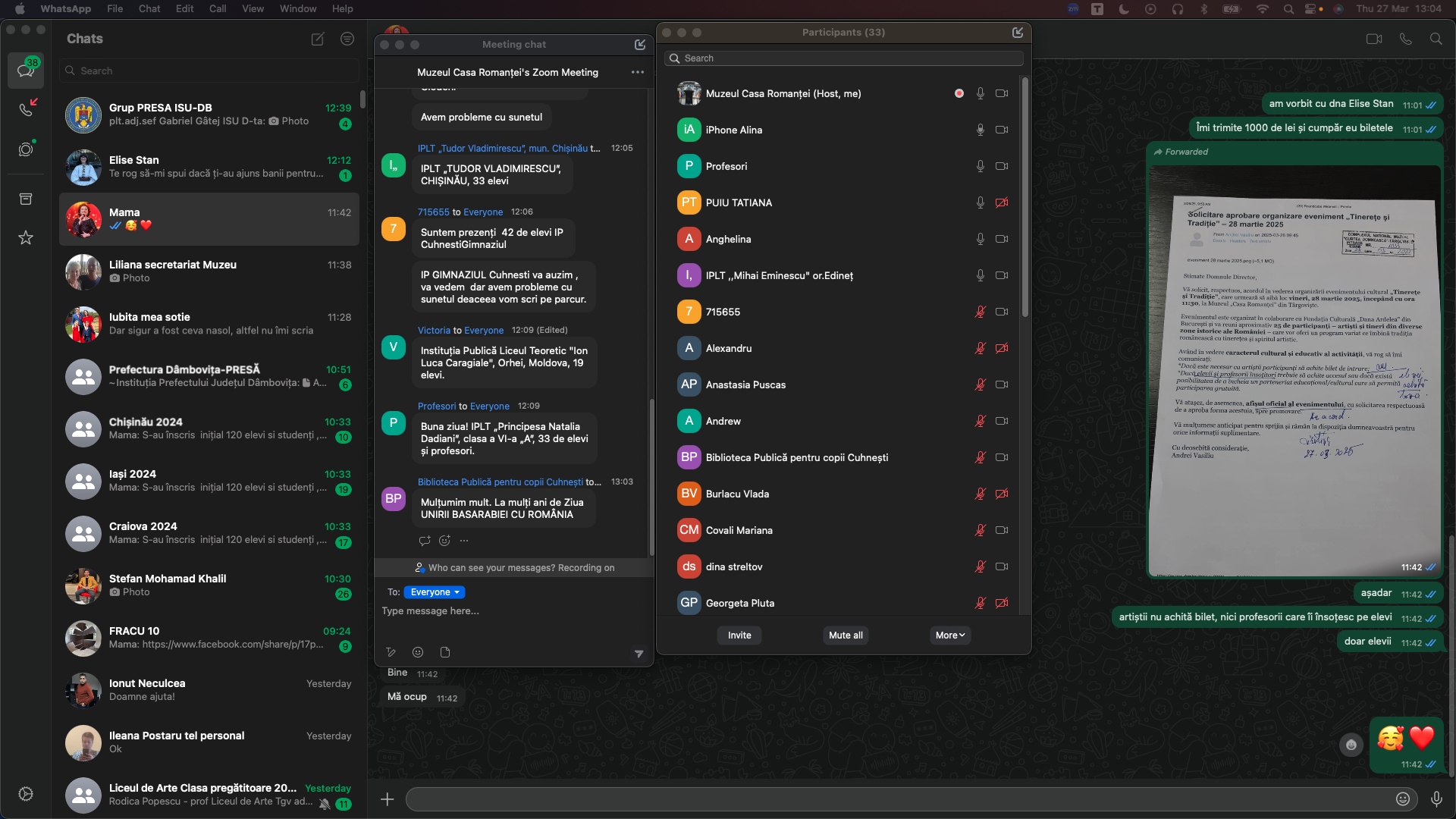Open Starred messages in sidebar
The width and height of the screenshot is (1456, 819).
pos(26,238)
